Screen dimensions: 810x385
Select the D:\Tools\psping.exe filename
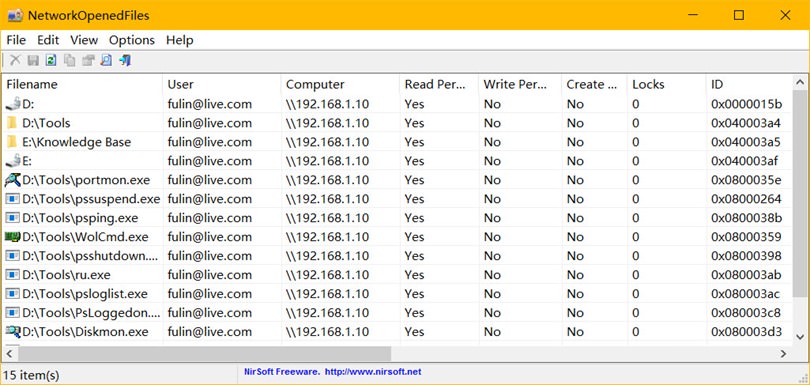pyautogui.click(x=80, y=218)
